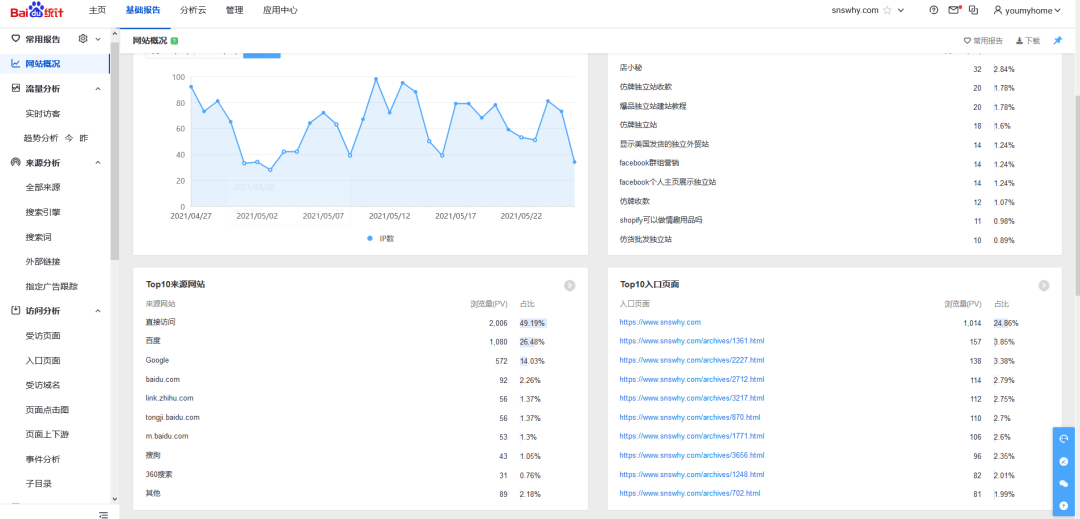Open the youmyhome account dropdown
The height and width of the screenshot is (519, 1080).
[1030, 10]
